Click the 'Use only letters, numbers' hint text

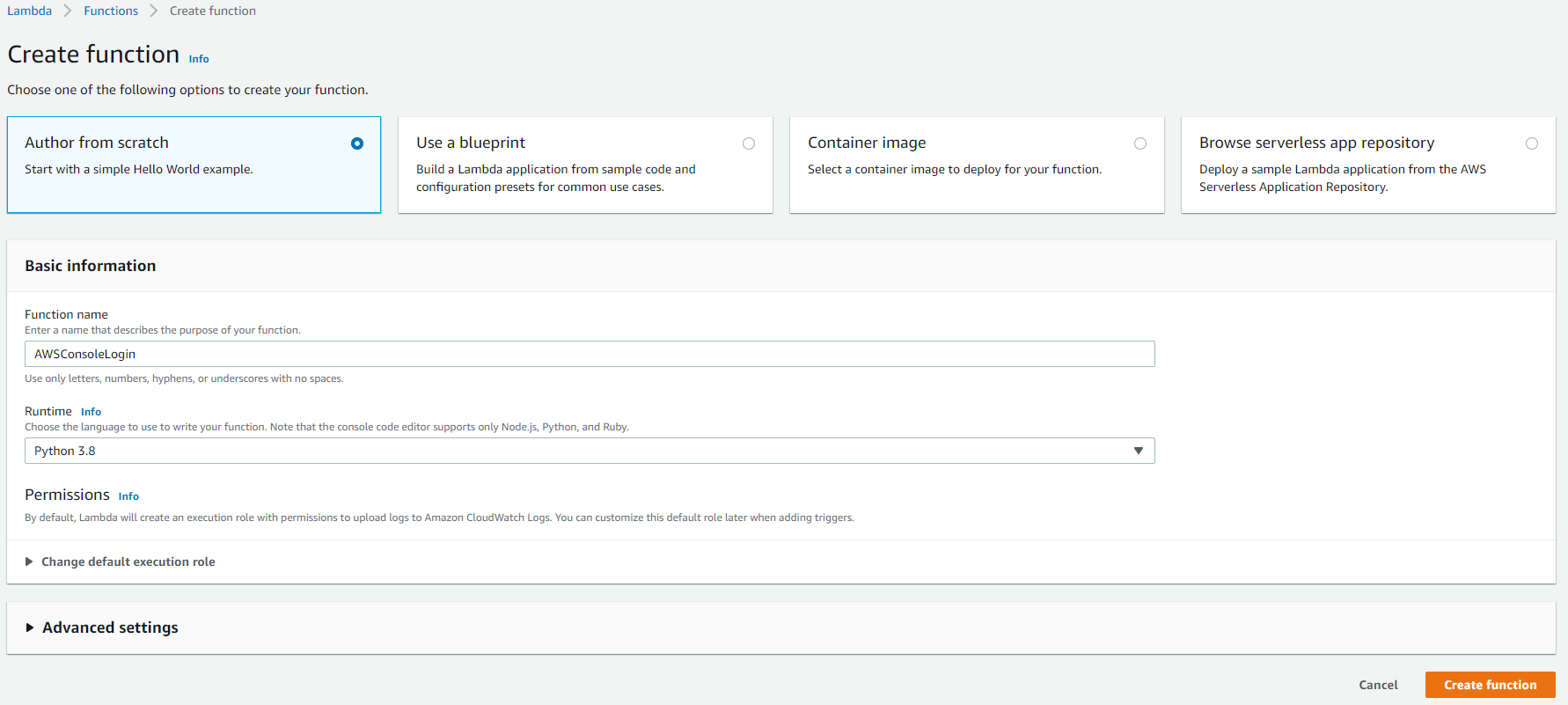click(184, 378)
